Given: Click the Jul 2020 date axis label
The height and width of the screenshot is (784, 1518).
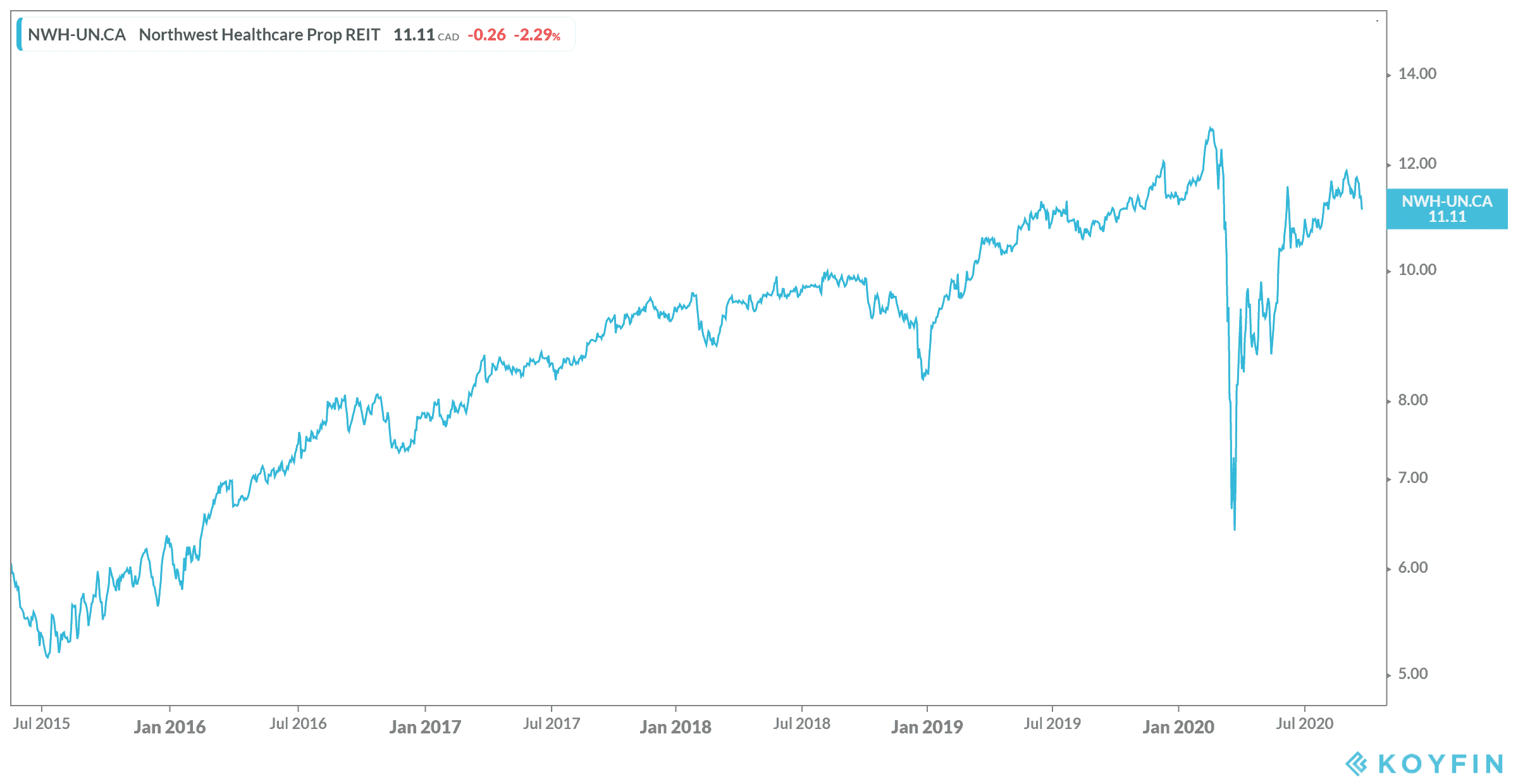Looking at the screenshot, I should pyautogui.click(x=1304, y=724).
